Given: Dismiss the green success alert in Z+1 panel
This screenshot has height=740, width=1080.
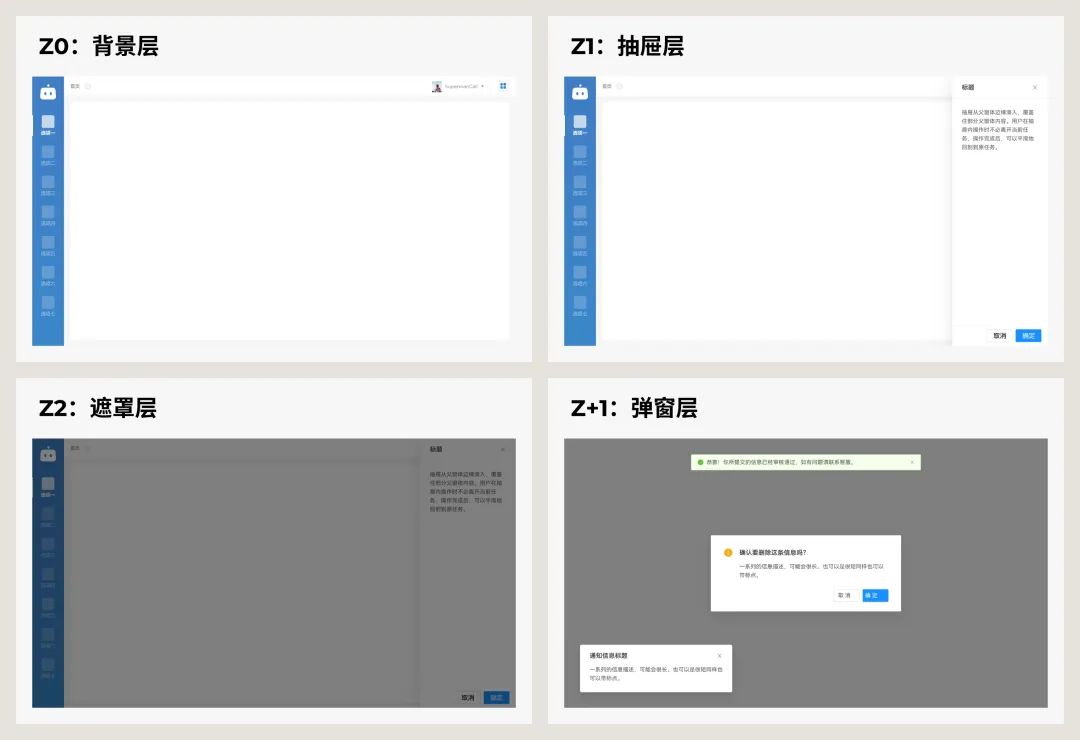Looking at the screenshot, I should (912, 462).
